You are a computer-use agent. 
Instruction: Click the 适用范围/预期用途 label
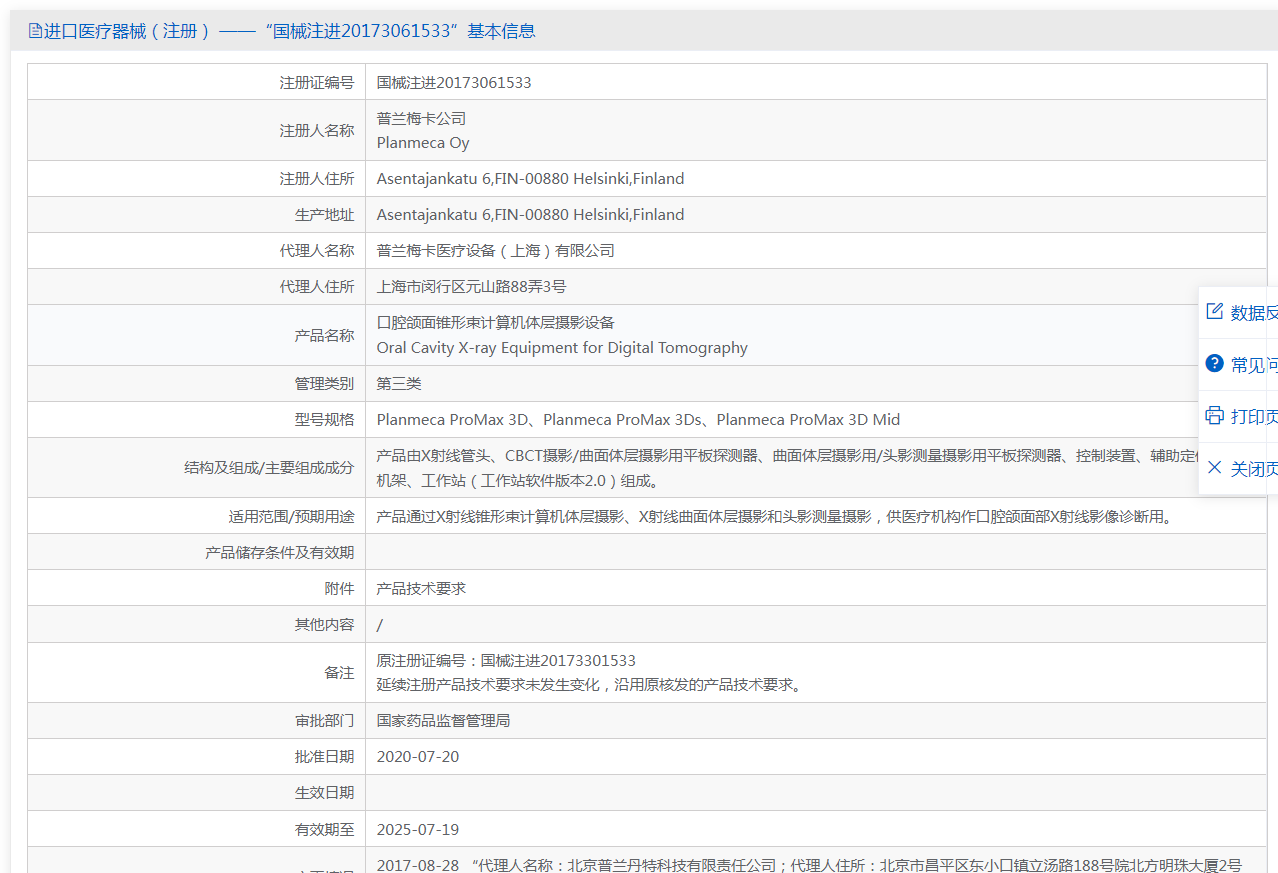click(291, 518)
